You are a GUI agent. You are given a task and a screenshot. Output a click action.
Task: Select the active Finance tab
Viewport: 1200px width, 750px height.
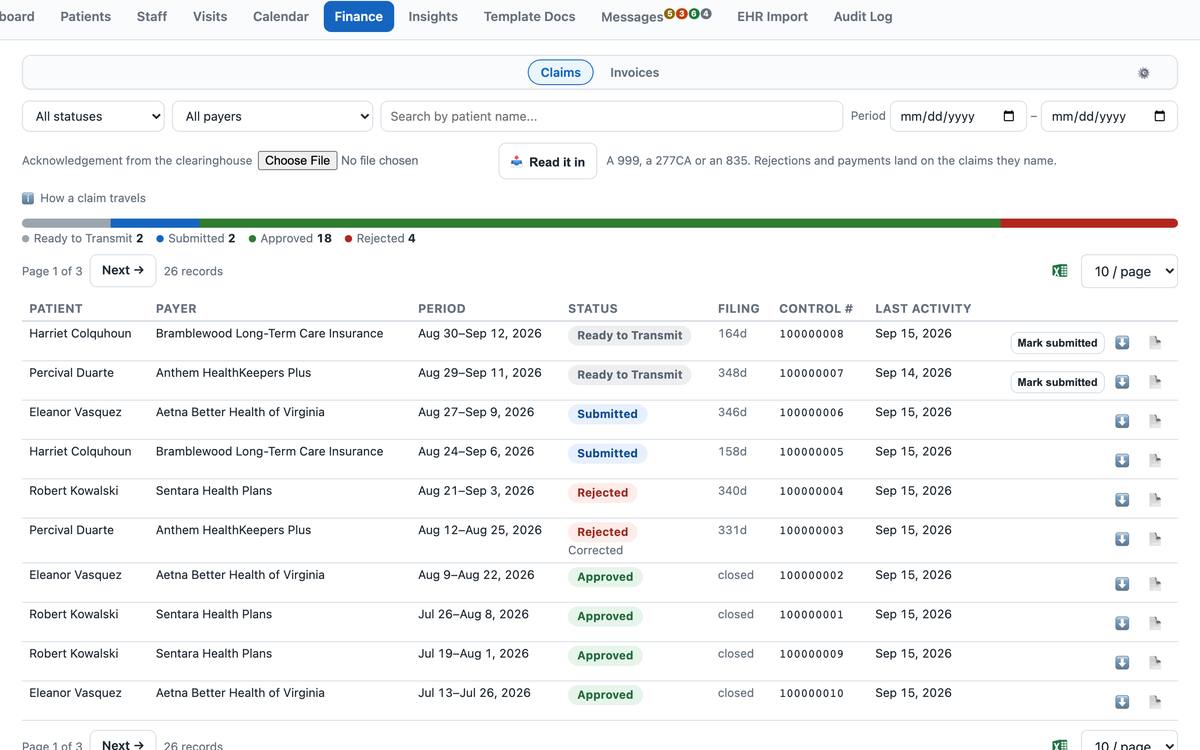click(x=359, y=16)
